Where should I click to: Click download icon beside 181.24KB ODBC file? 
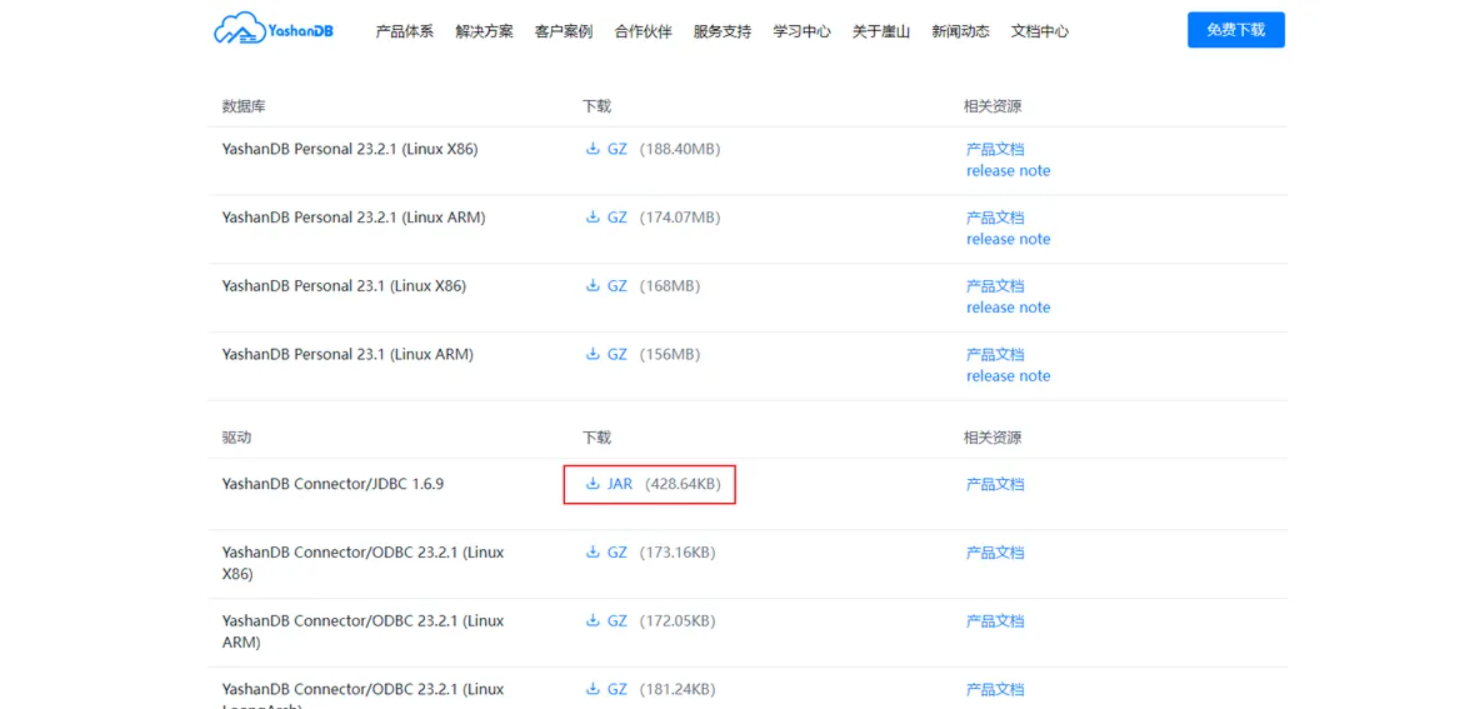592,689
